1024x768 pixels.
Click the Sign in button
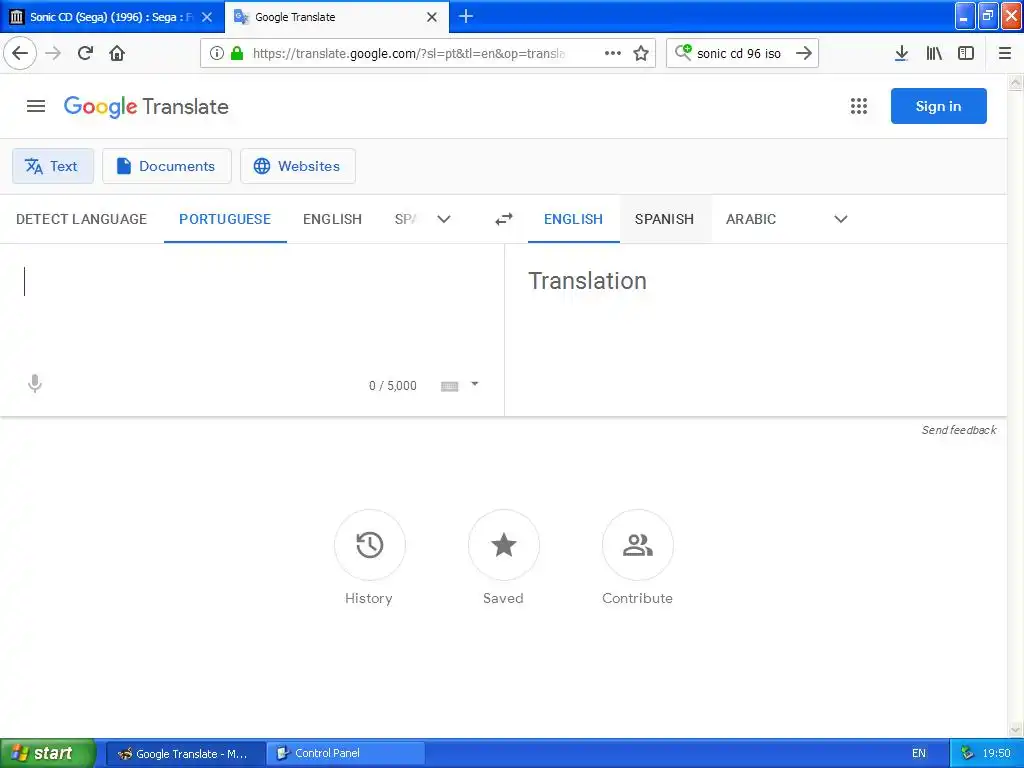coord(938,106)
